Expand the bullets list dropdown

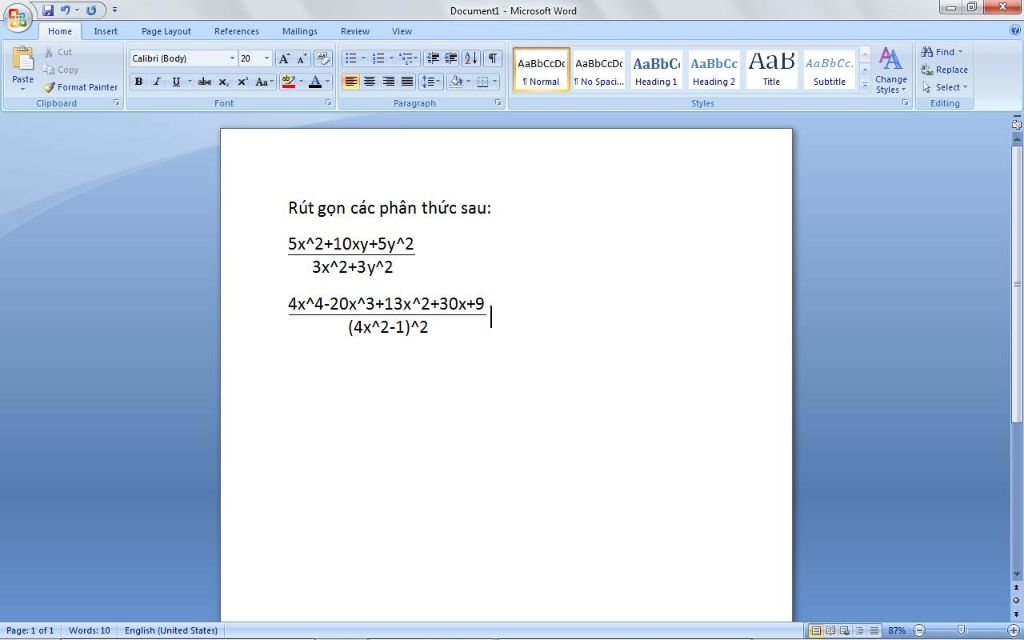pyautogui.click(x=364, y=59)
